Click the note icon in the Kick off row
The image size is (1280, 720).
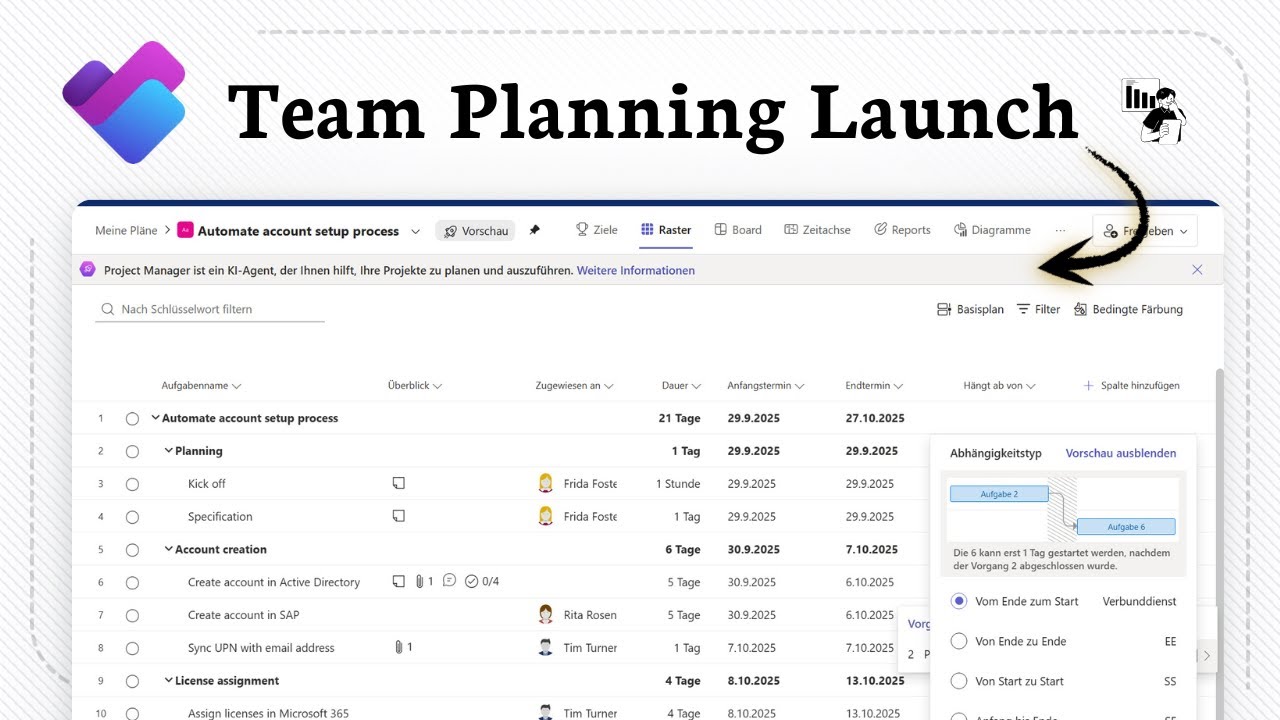pyautogui.click(x=398, y=484)
